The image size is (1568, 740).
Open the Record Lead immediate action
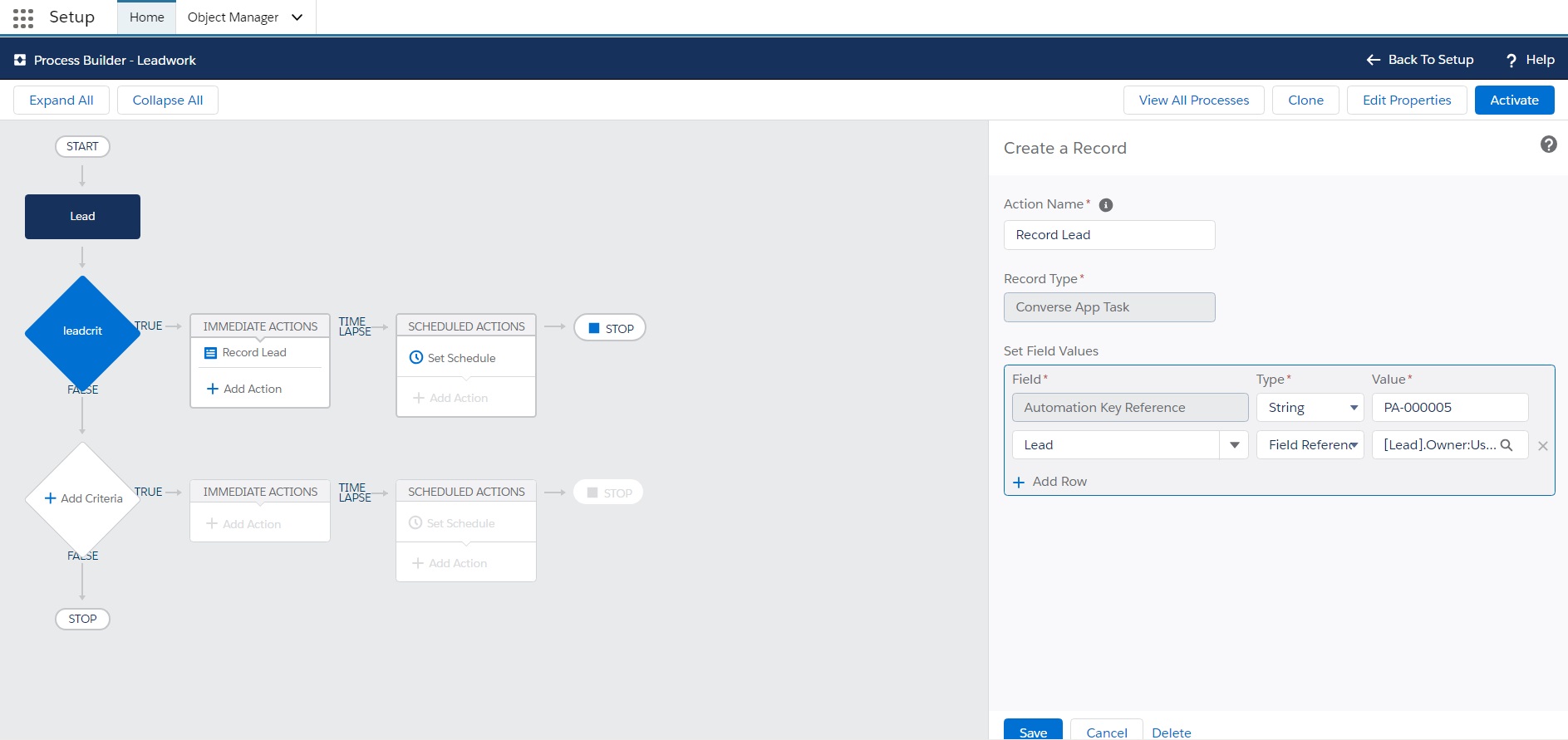254,353
